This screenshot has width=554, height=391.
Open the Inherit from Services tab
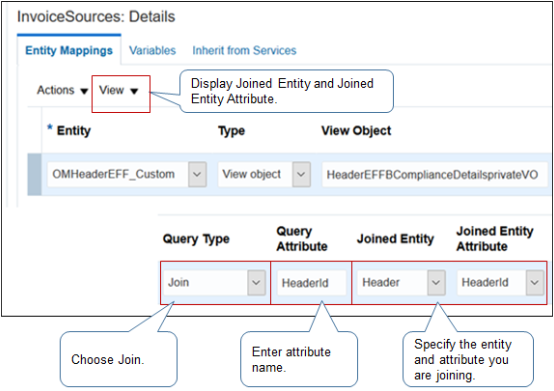pos(244,51)
